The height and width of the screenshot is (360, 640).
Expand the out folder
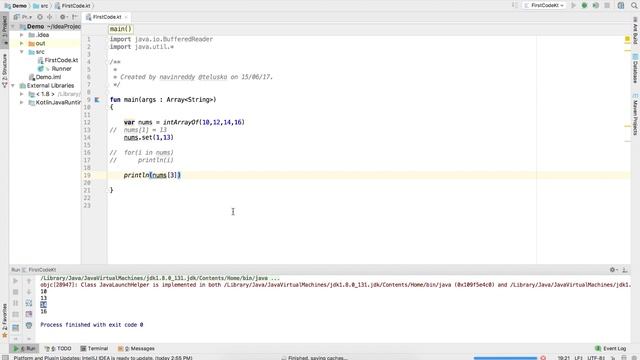tap(22, 43)
